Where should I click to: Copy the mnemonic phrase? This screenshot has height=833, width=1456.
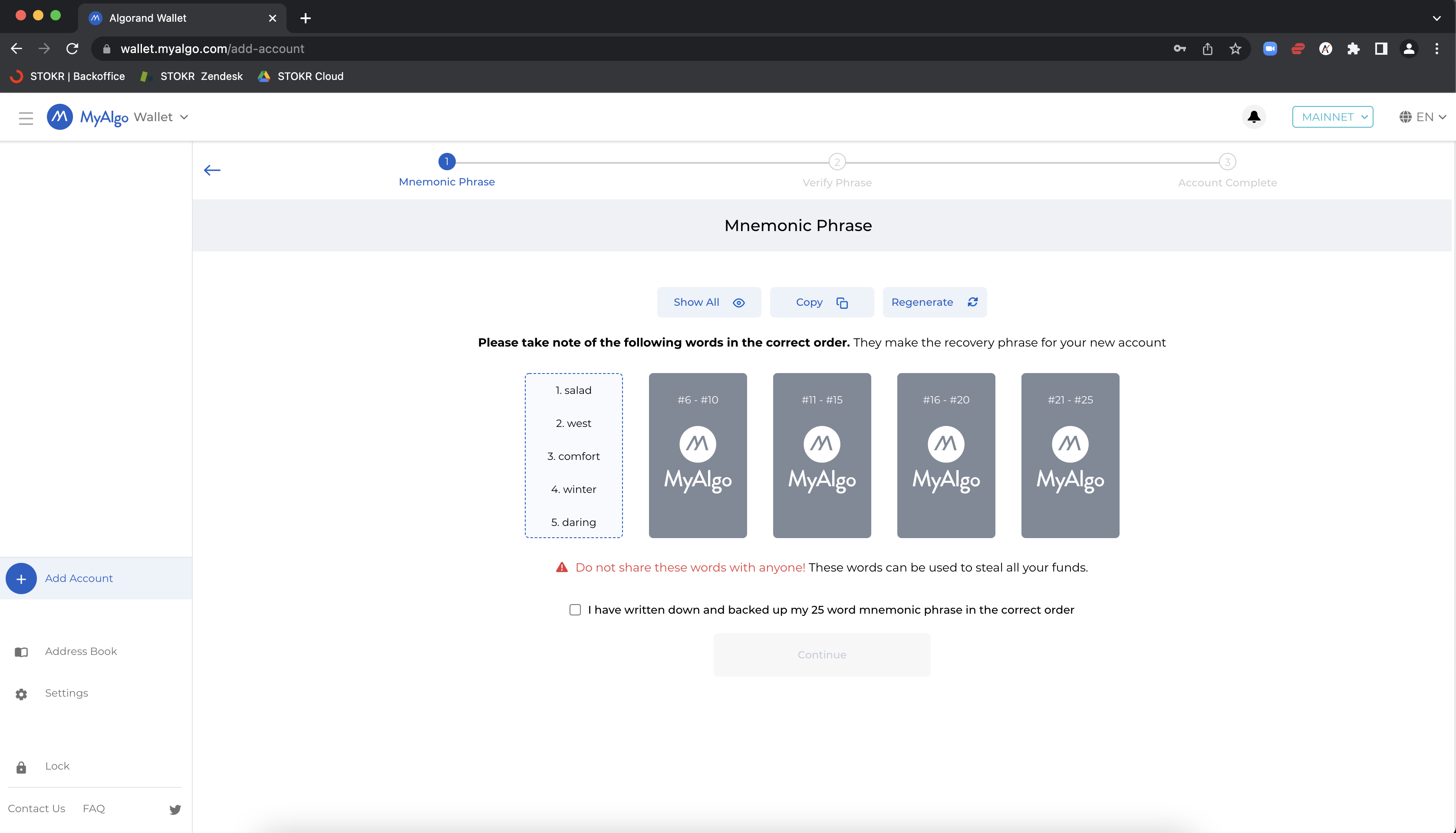coord(822,302)
